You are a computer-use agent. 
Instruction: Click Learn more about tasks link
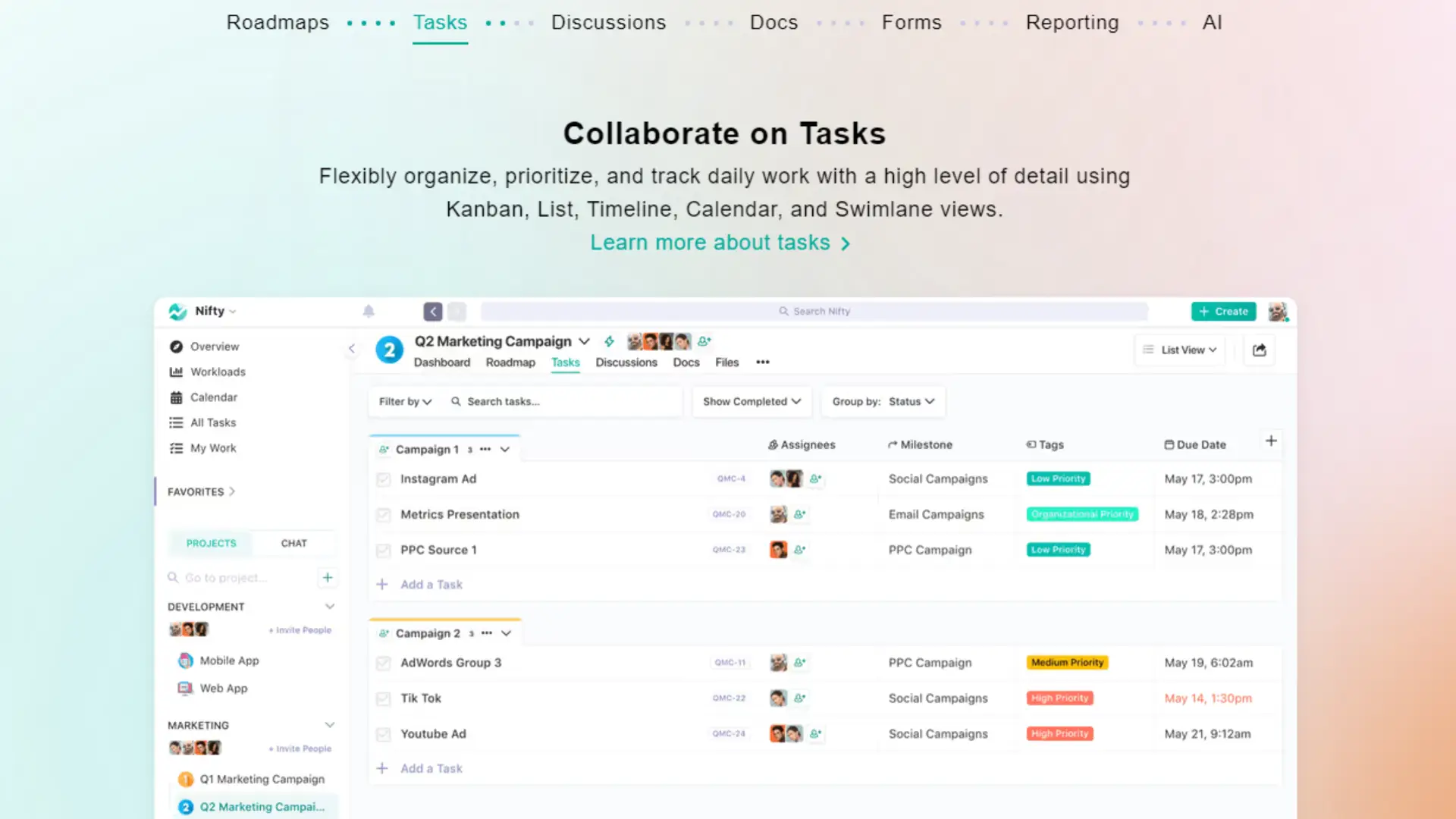(x=720, y=243)
